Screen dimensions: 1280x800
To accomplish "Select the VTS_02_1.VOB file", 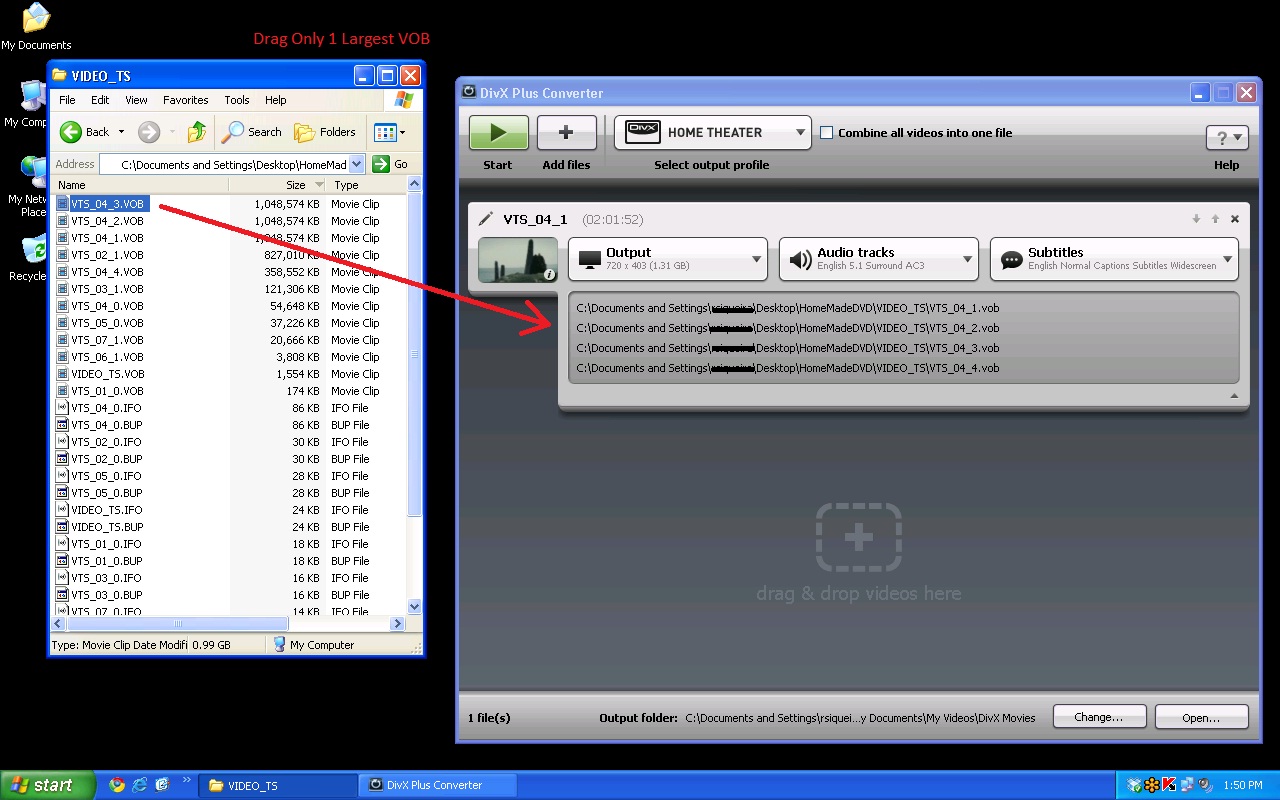I will (x=107, y=255).
